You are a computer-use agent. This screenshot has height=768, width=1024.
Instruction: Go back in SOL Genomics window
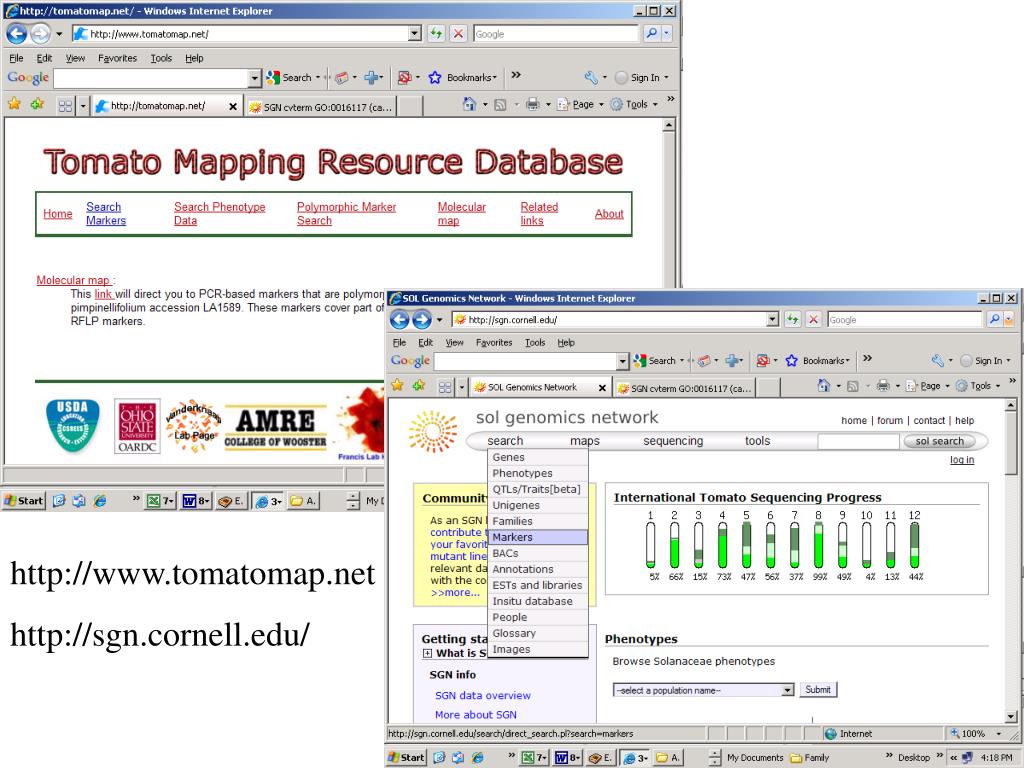pos(400,319)
